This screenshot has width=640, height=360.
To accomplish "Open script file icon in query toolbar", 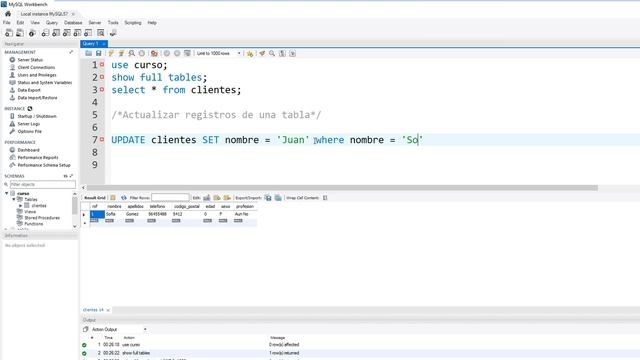I will click(89, 53).
